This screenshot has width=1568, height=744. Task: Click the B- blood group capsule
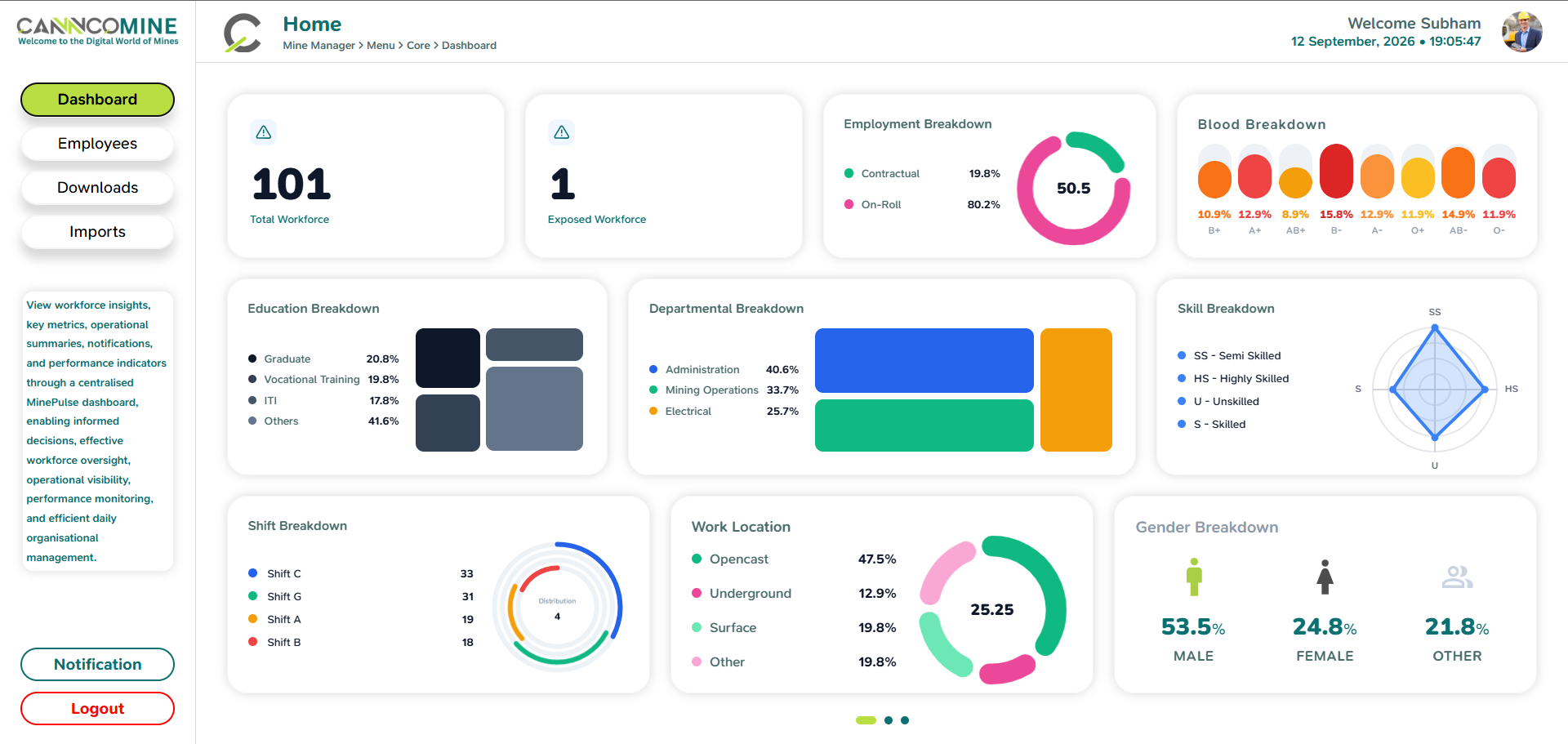coord(1336,172)
